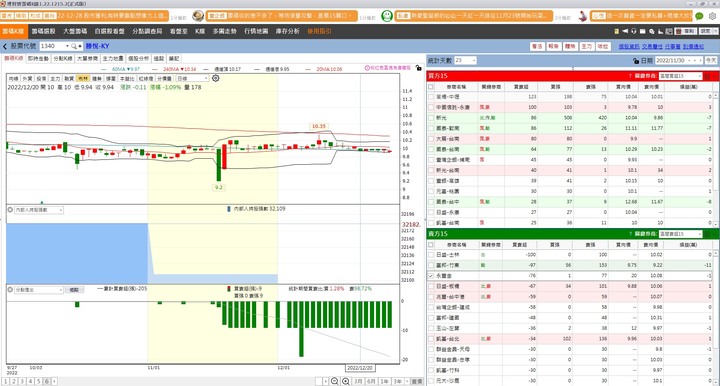720x386 pixels.
Task: Zoom in the chart with plus magnifier
Action: click(346, 381)
